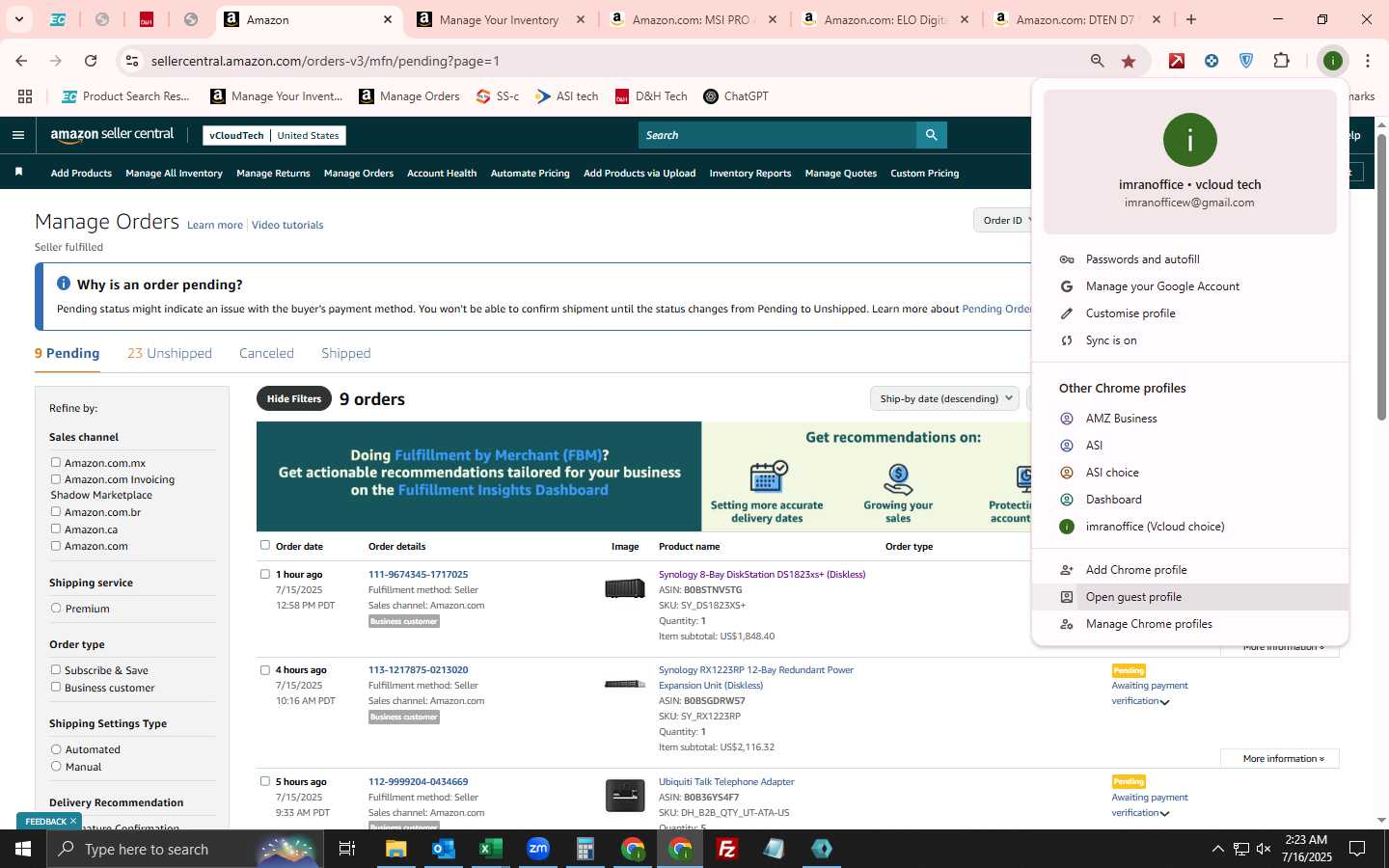Open FileZilla from the taskbar
The height and width of the screenshot is (868, 1389).
point(727,849)
